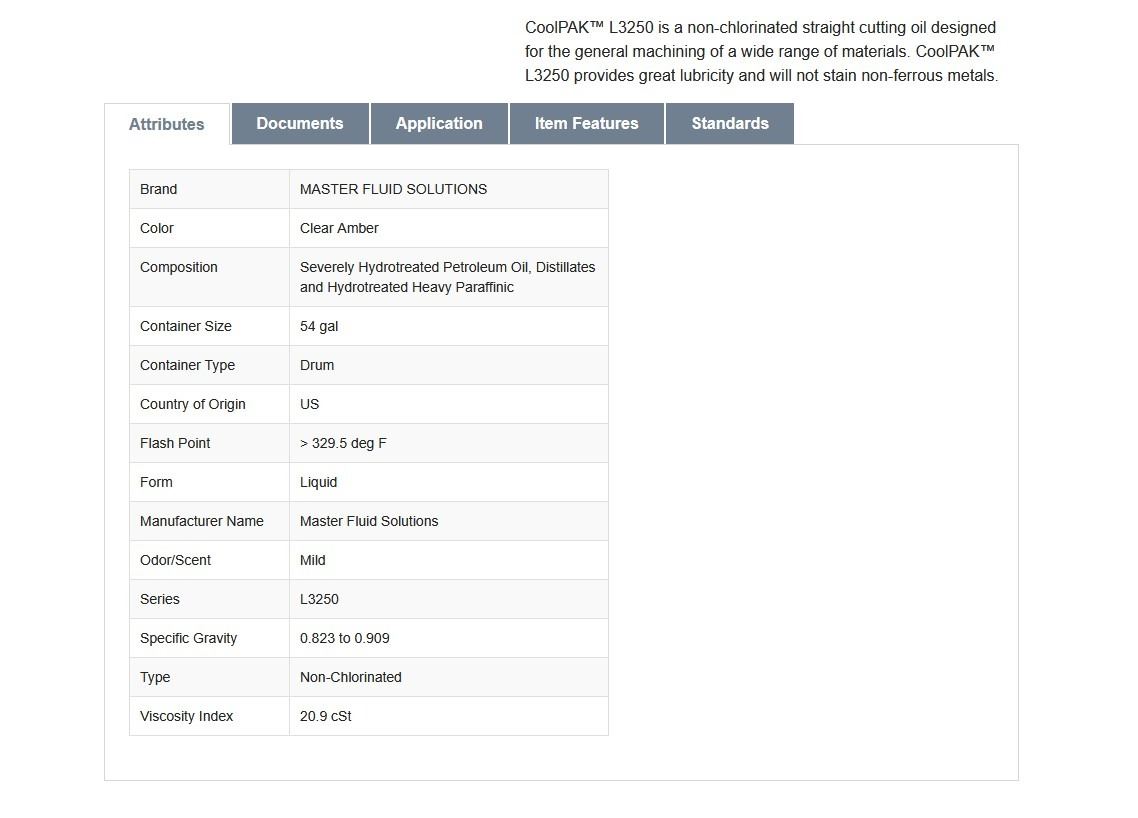
Task: Click the Liquid form value
Action: (318, 482)
